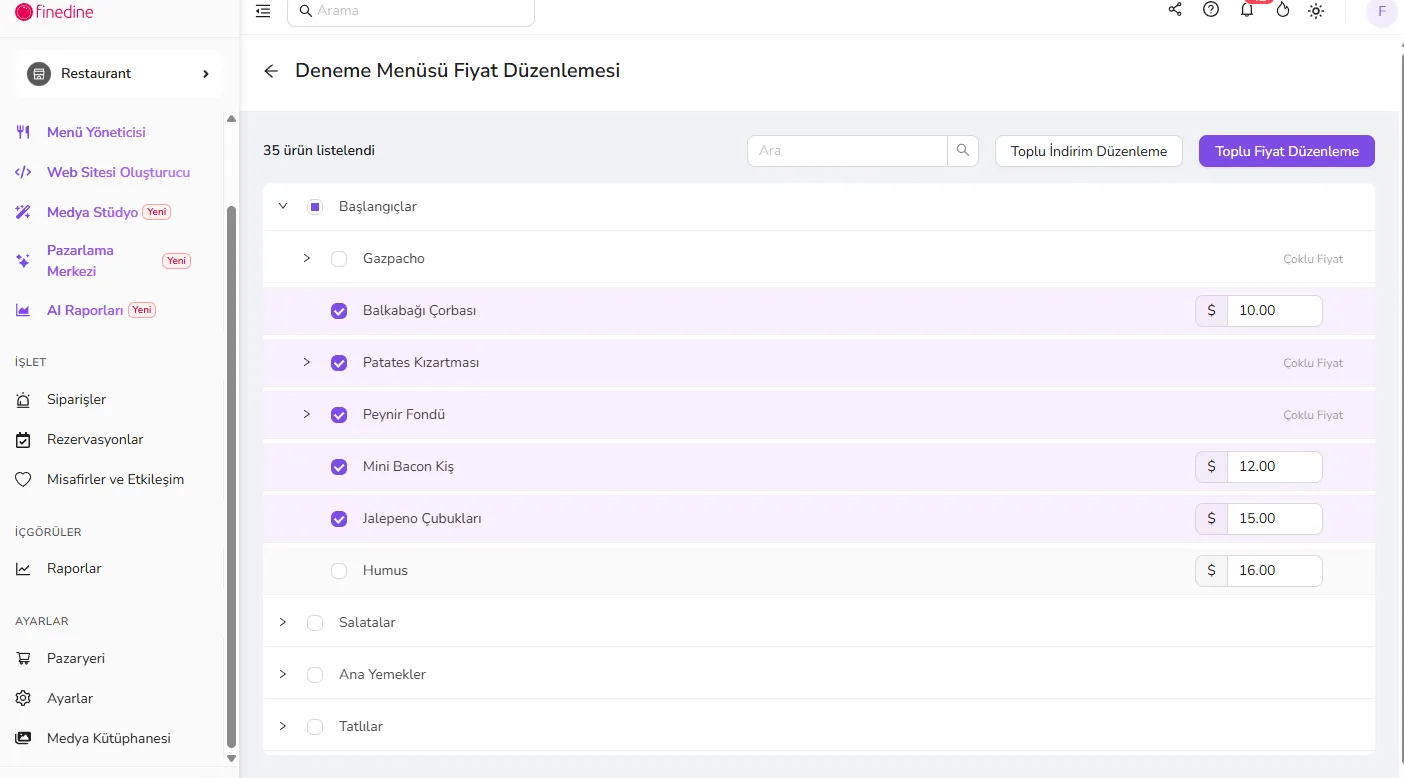Expand the Ana Yemekler category
Screen dimensions: 1404x778
point(283,674)
